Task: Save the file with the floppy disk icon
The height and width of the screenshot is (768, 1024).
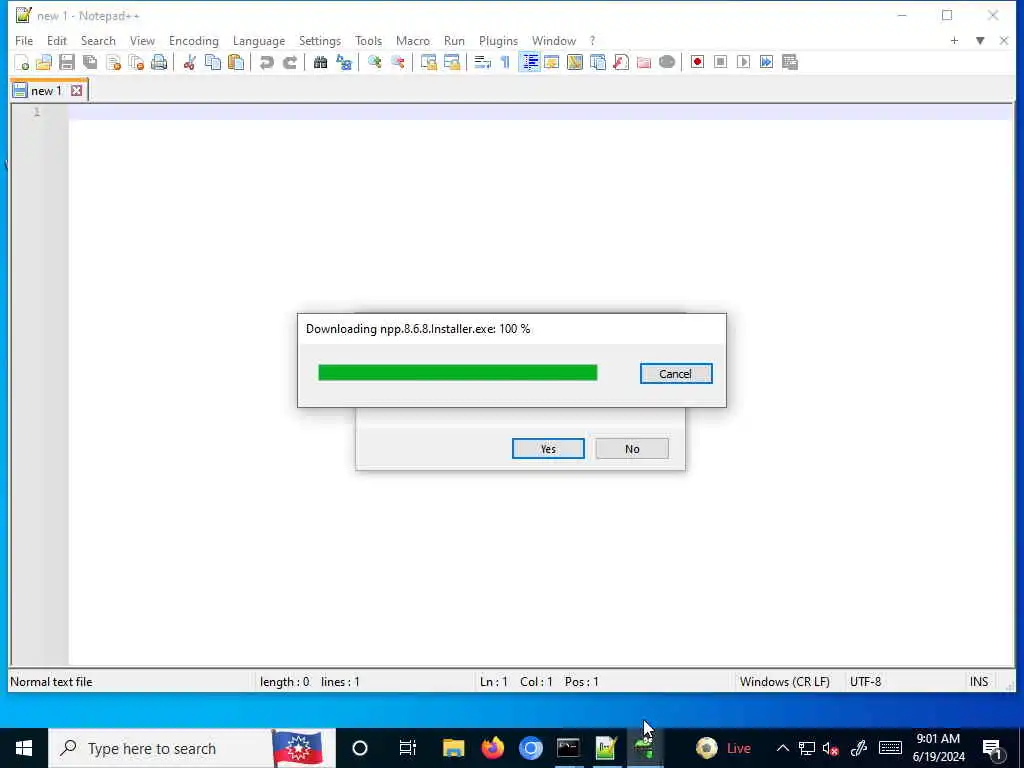Action: coord(67,62)
